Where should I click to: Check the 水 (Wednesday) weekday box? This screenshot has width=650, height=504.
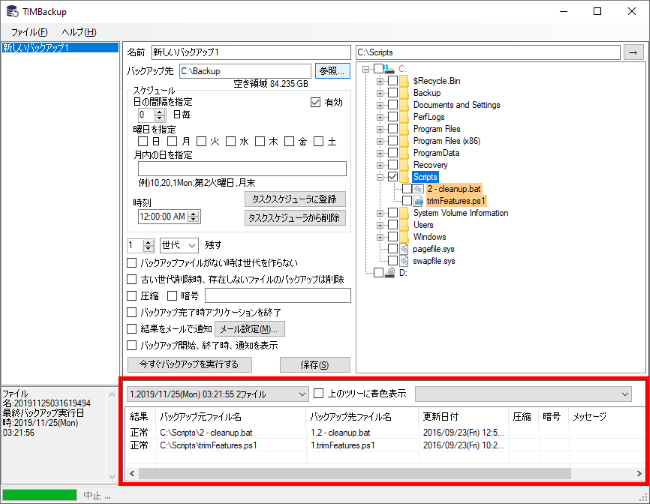click(x=230, y=141)
